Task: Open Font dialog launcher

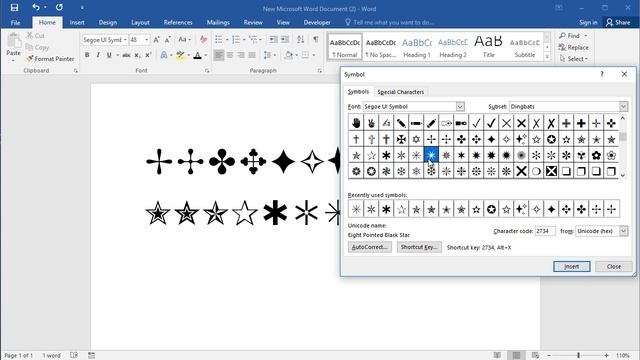Action: [x=207, y=71]
